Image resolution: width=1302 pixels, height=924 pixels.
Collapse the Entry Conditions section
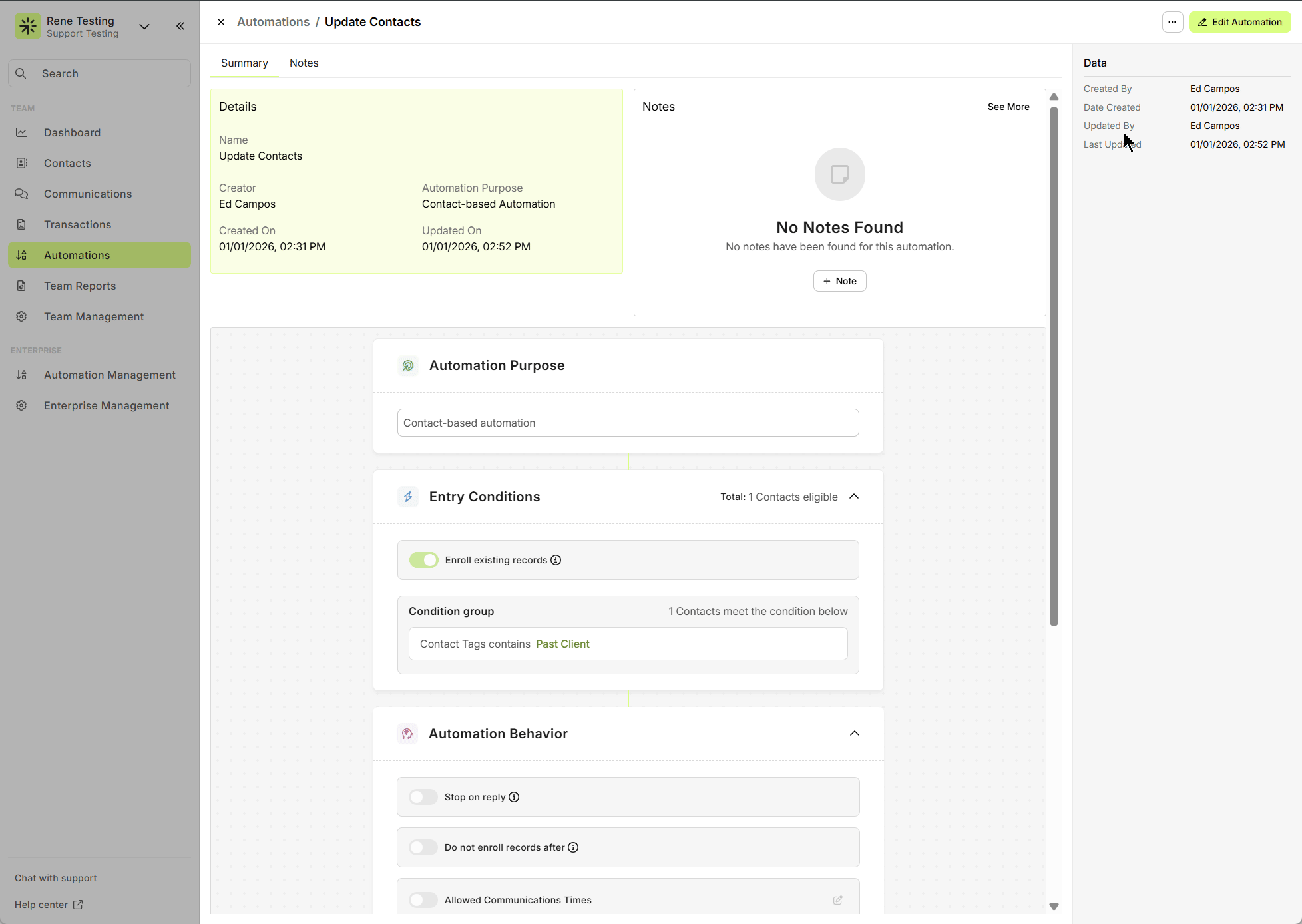[x=854, y=497]
